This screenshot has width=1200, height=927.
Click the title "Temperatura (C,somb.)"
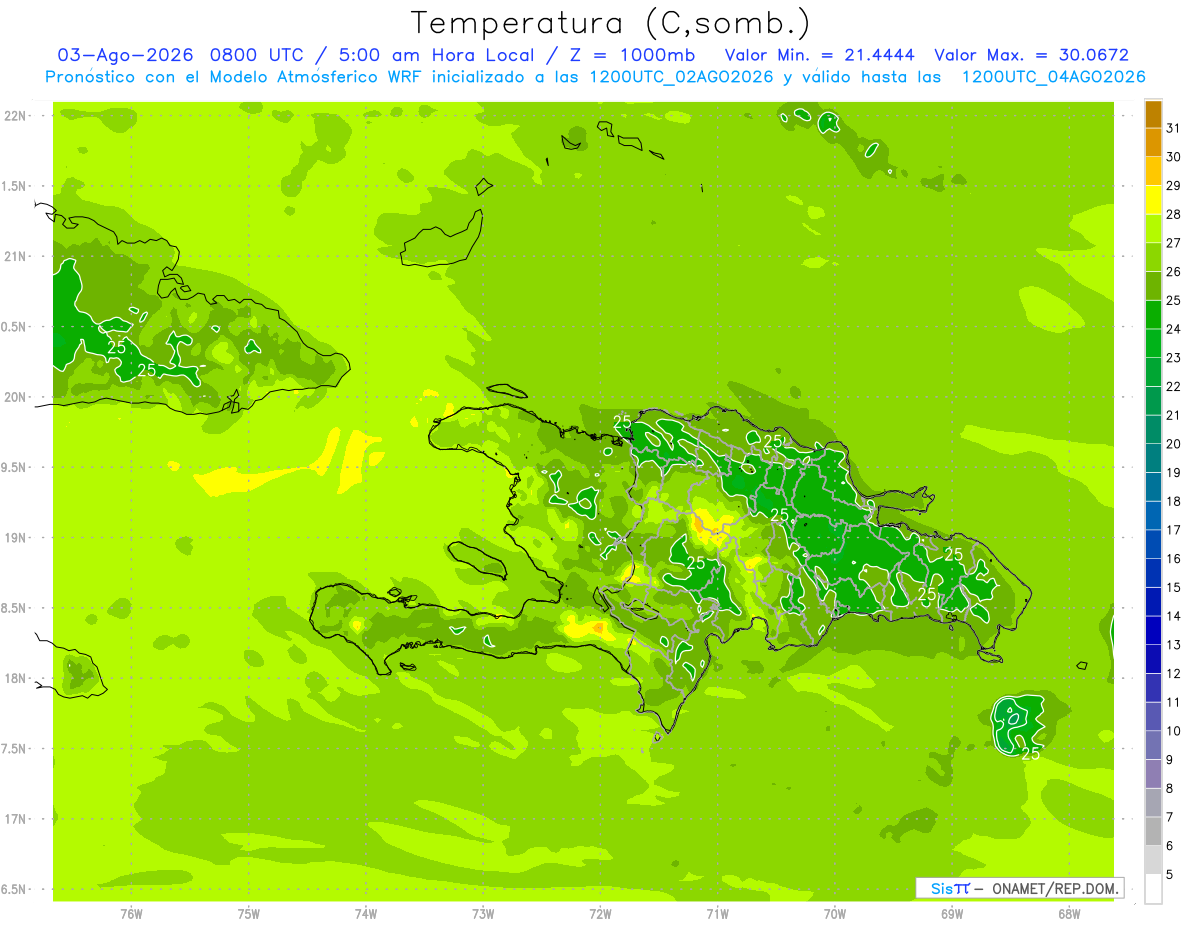click(x=610, y=23)
